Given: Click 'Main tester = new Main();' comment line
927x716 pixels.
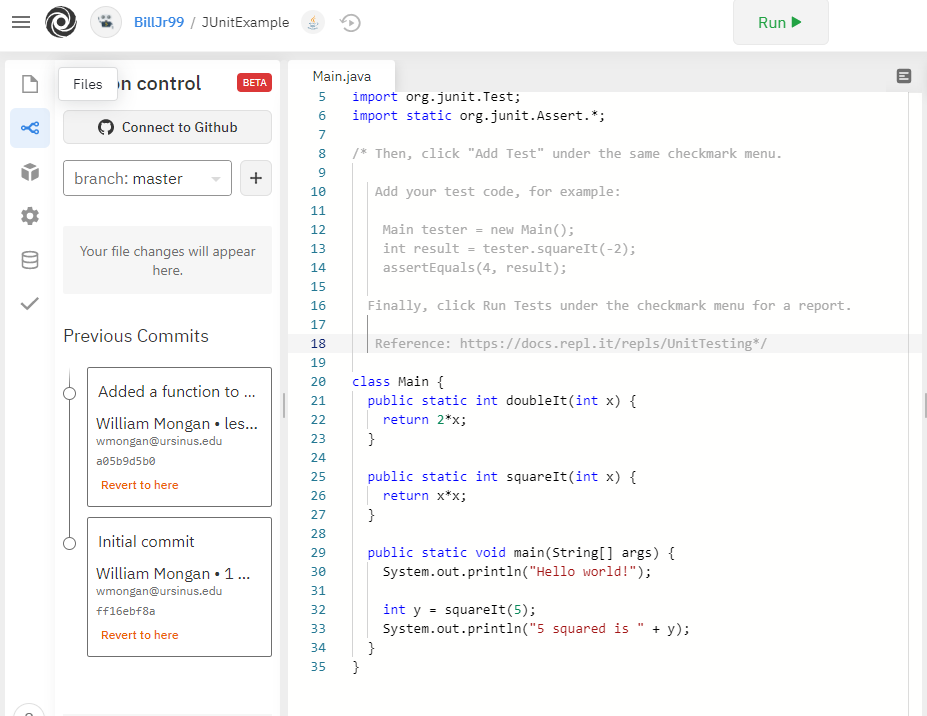Looking at the screenshot, I should (x=478, y=229).
